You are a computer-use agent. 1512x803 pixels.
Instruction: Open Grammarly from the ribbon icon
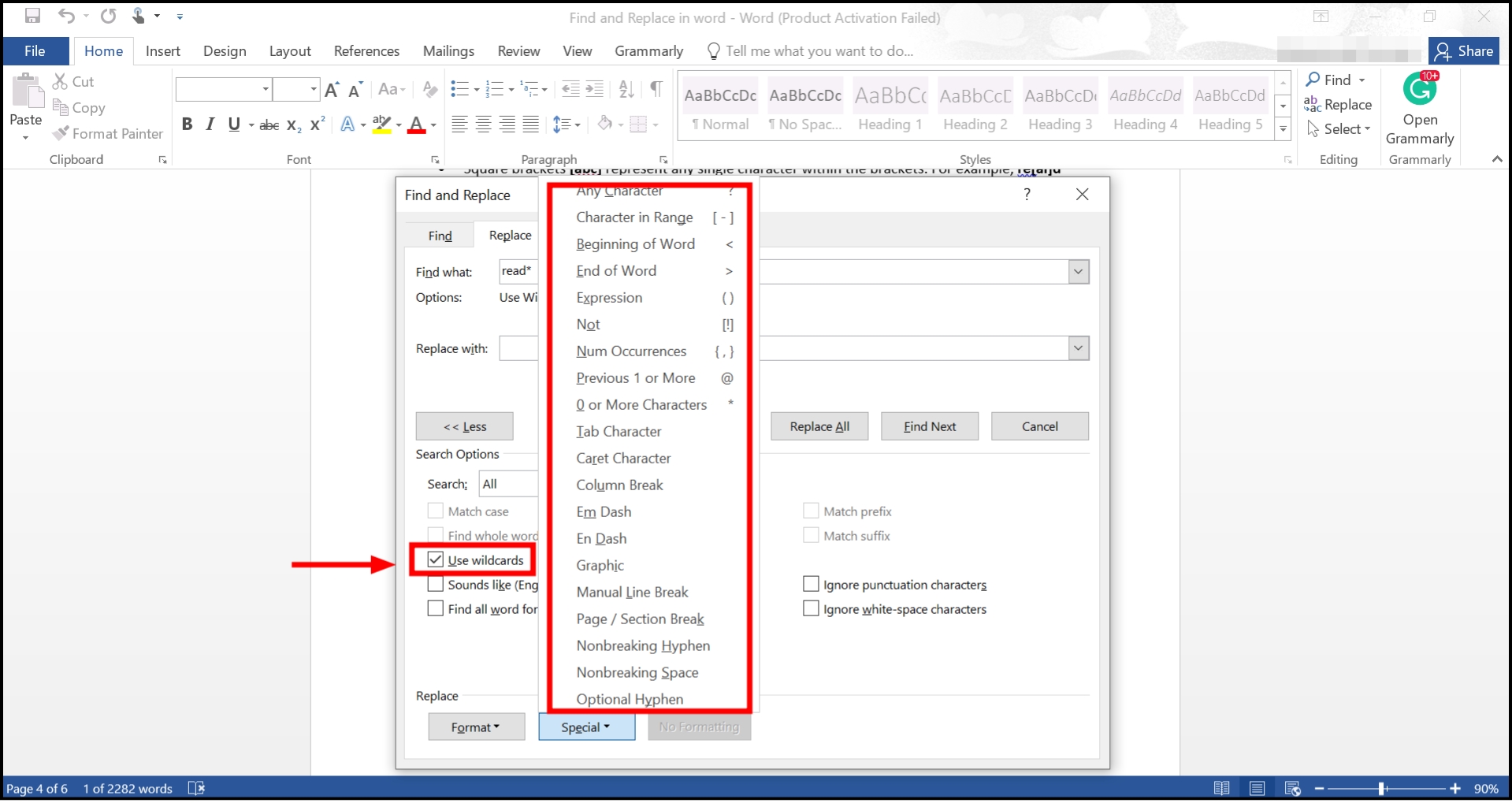(x=1420, y=109)
